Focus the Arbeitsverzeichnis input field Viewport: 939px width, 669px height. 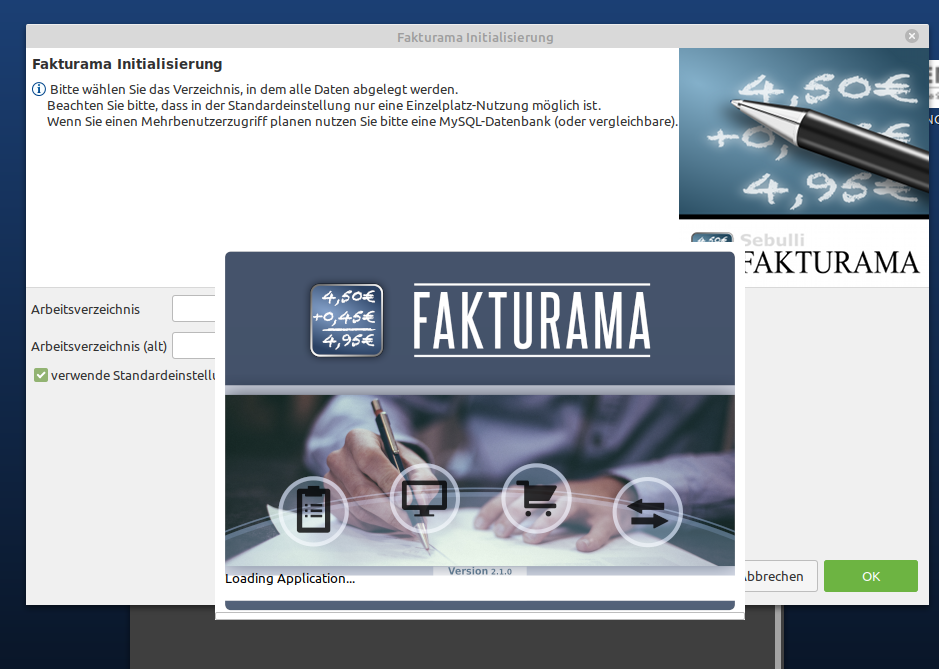[x=193, y=309]
